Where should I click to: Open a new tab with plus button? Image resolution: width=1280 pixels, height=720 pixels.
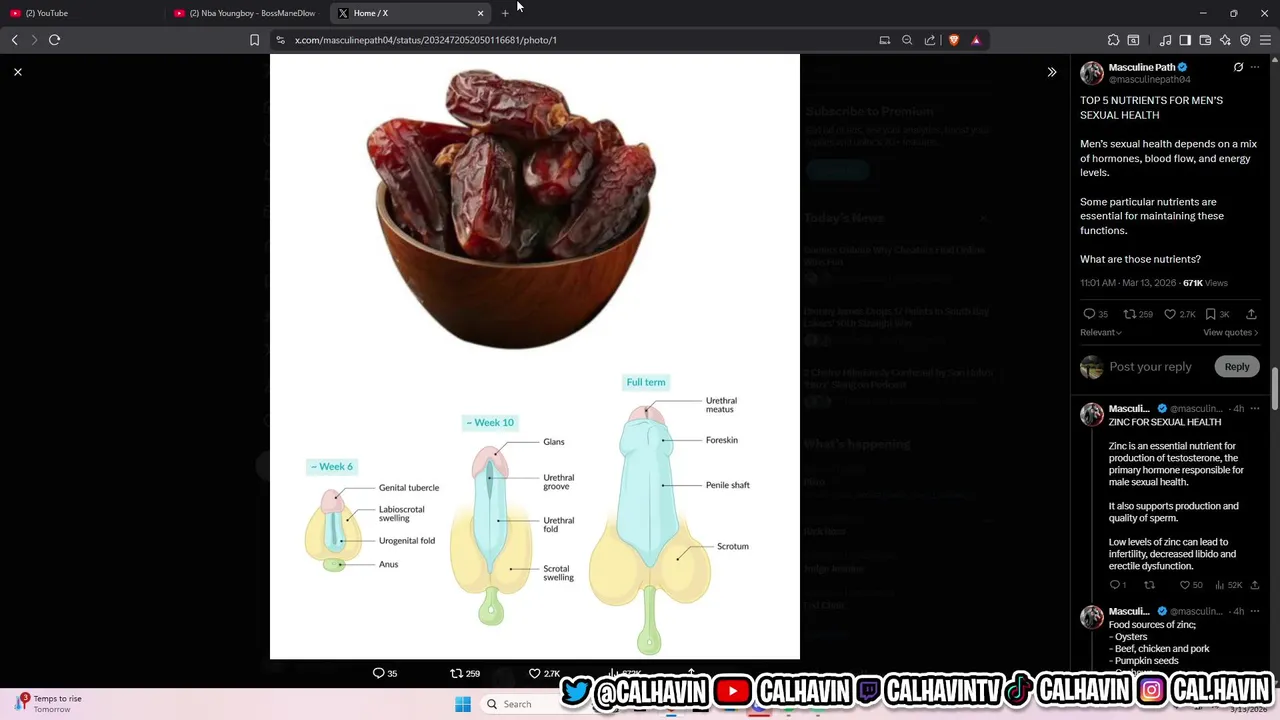pyautogui.click(x=505, y=13)
